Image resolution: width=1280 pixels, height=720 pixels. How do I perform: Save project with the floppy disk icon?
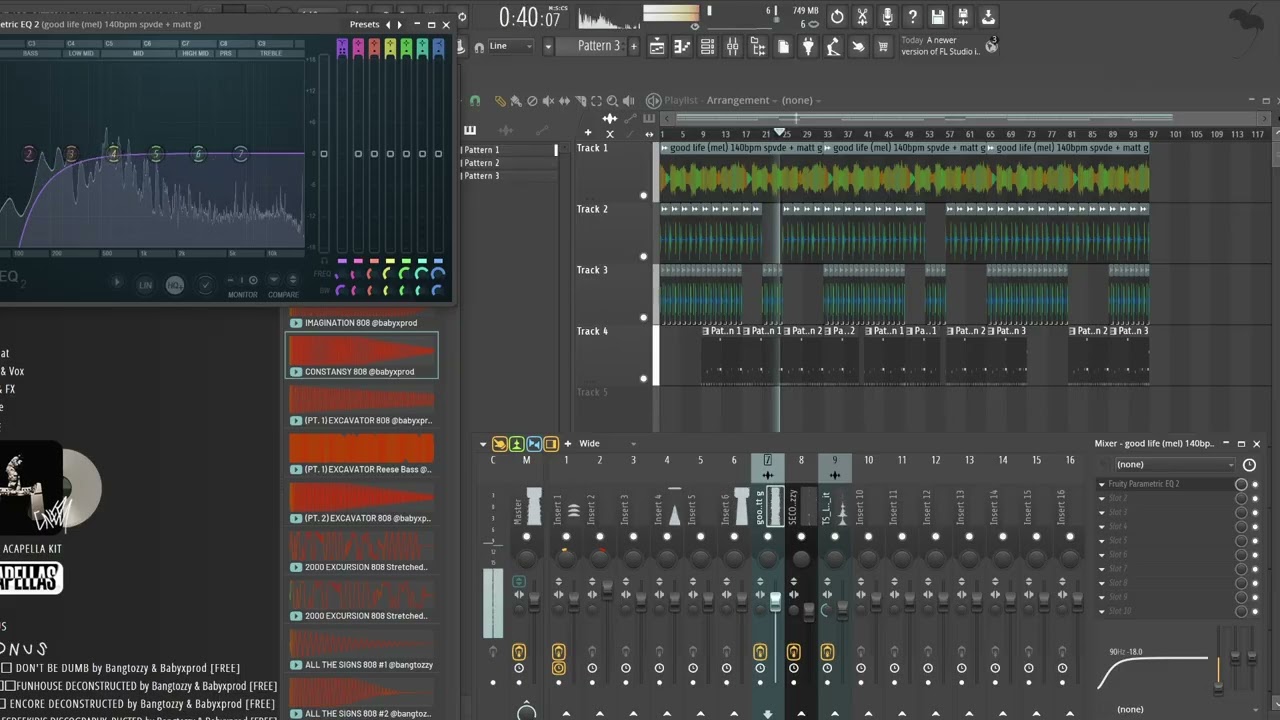[x=937, y=17]
